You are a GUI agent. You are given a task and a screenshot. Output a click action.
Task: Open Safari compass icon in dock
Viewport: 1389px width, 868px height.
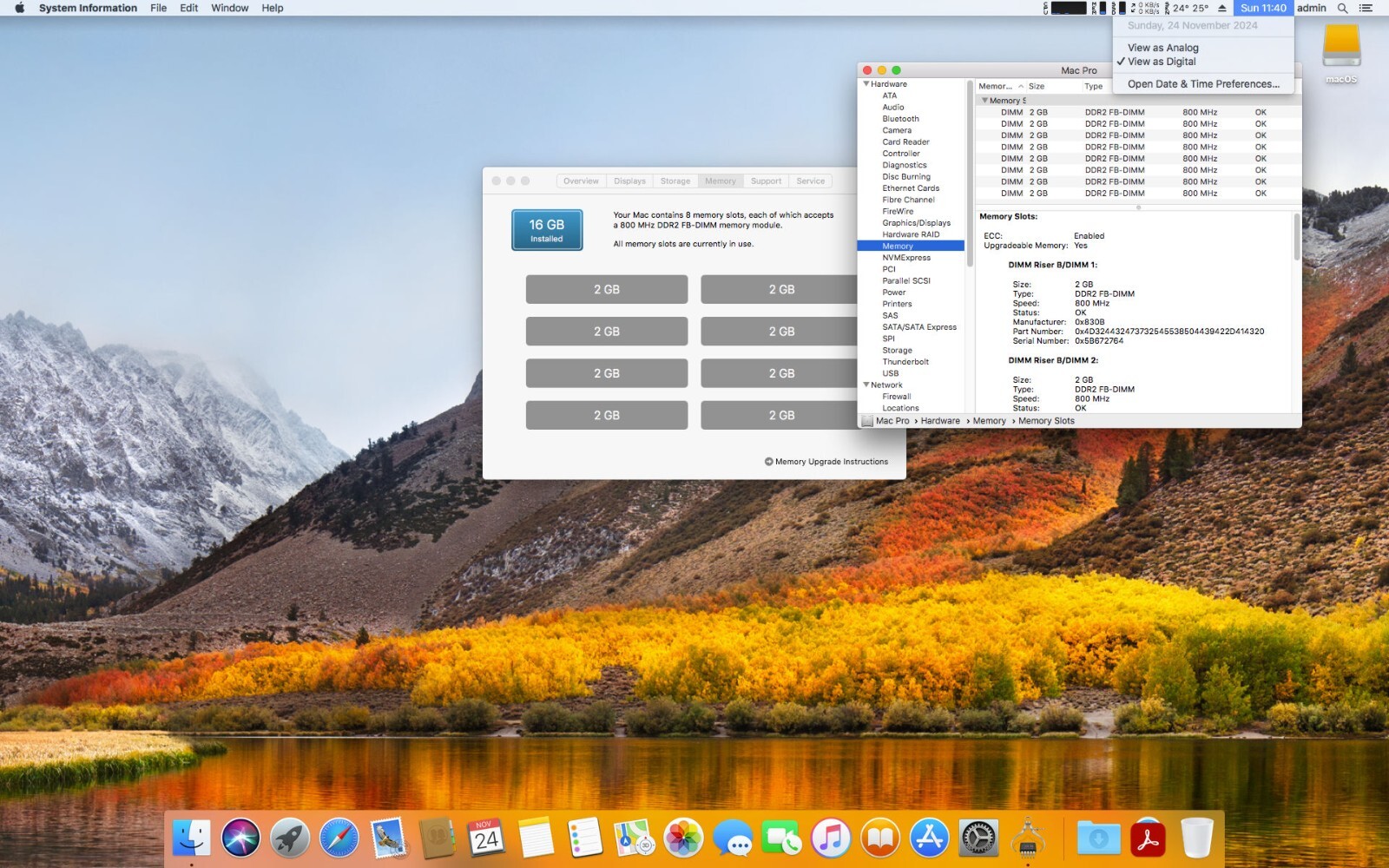pos(339,838)
